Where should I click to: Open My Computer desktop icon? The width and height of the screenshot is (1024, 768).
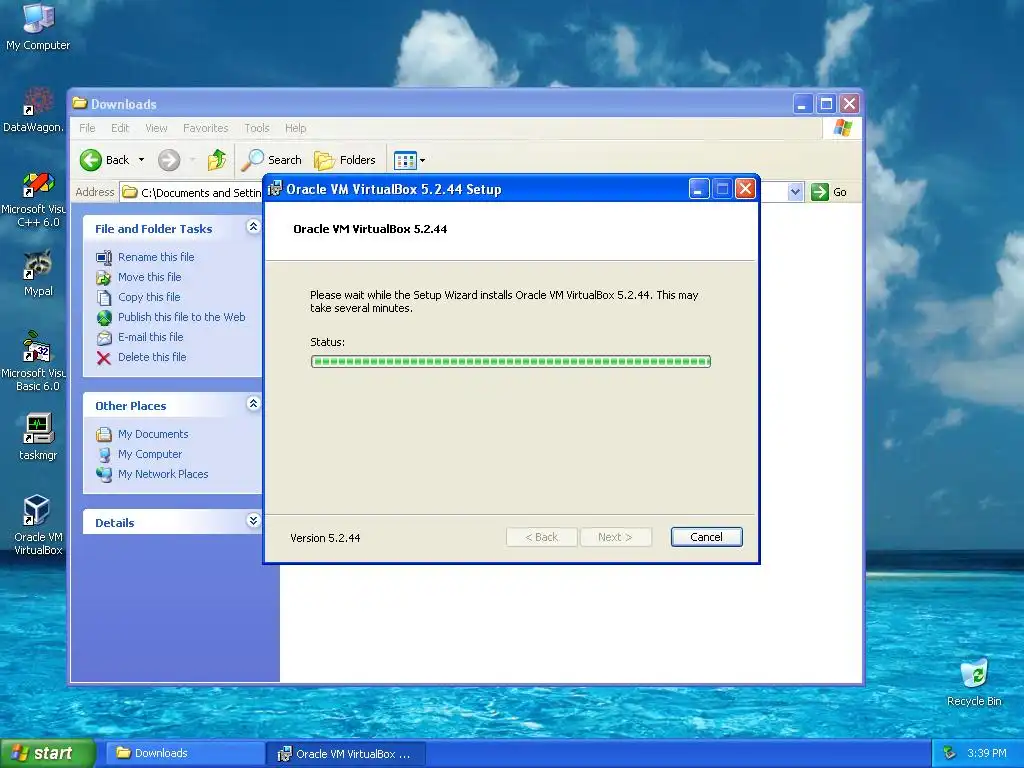(38, 26)
